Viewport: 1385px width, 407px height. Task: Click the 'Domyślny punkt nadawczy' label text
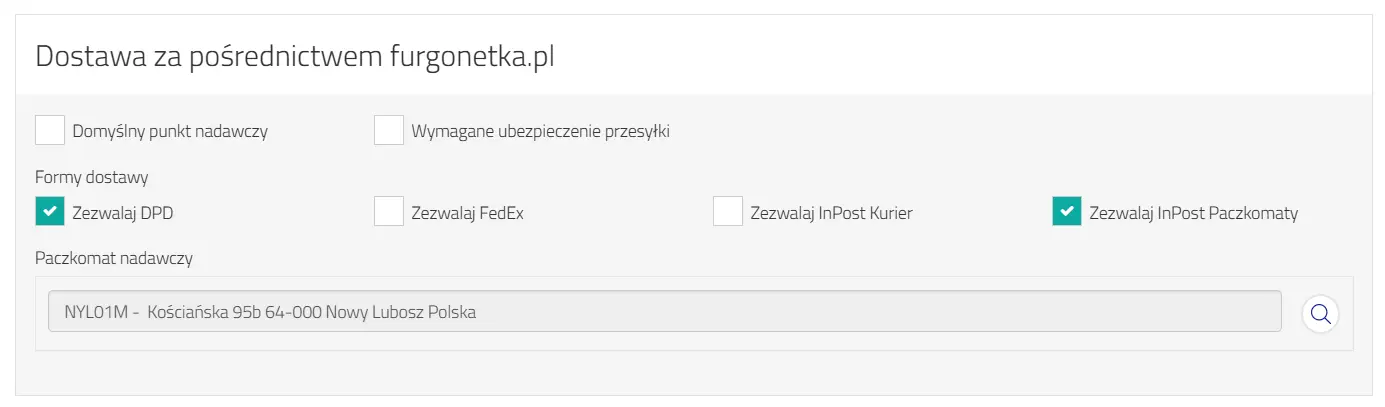click(170, 131)
